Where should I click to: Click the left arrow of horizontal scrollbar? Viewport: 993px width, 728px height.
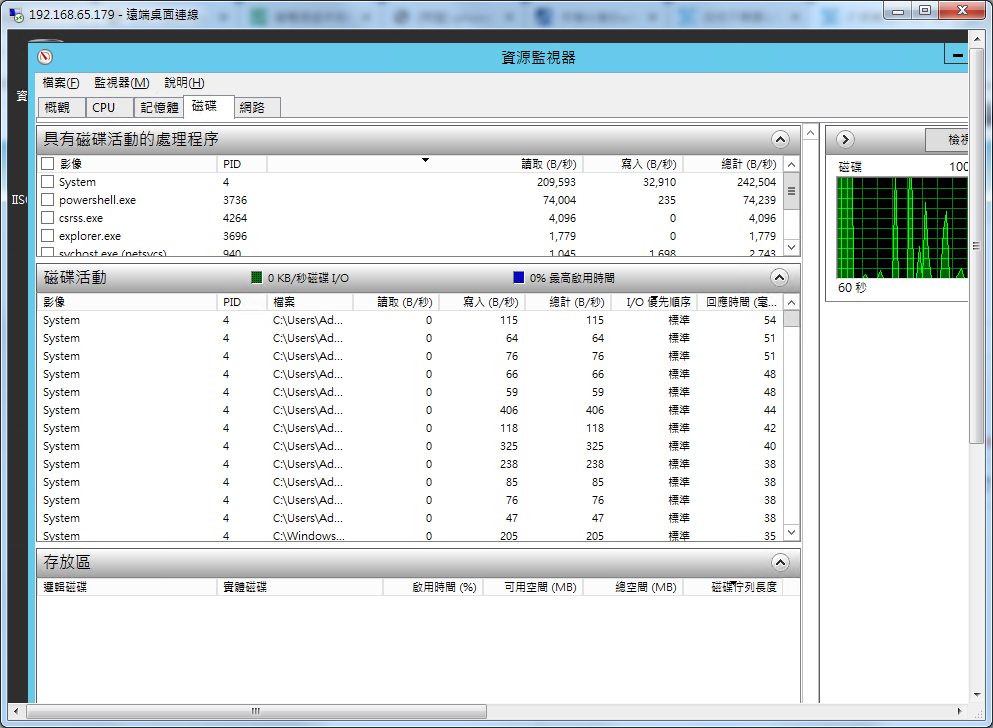16,711
